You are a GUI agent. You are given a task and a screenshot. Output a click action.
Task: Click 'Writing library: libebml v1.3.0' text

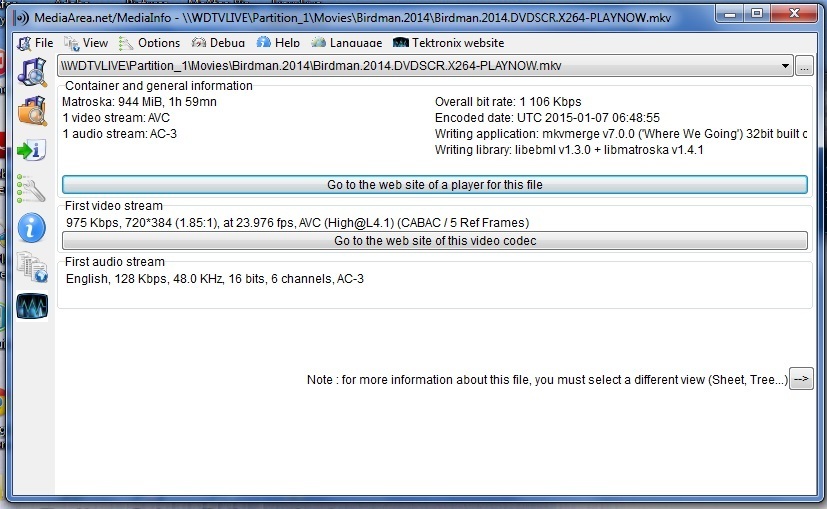(x=569, y=150)
